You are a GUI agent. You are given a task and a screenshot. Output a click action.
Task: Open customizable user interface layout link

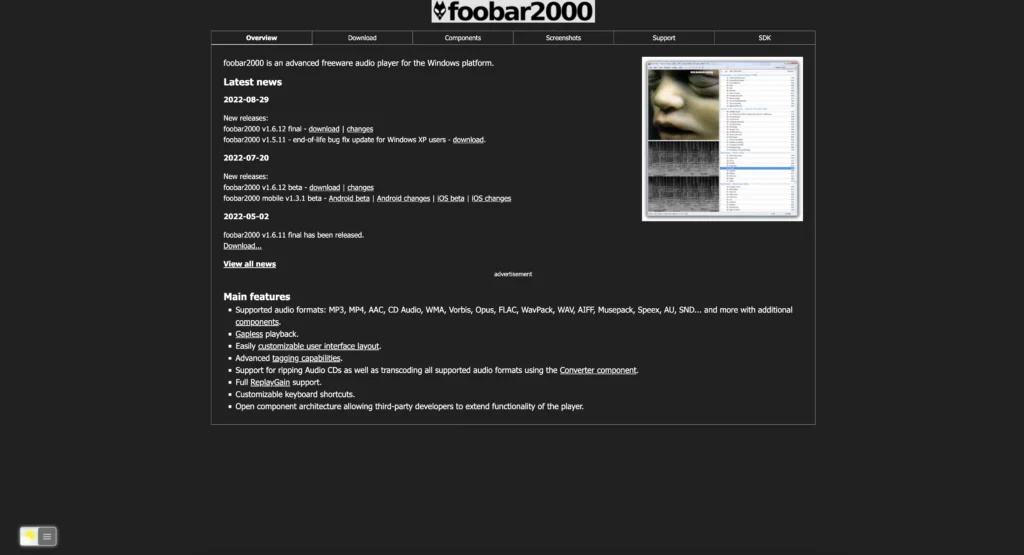[318, 346]
